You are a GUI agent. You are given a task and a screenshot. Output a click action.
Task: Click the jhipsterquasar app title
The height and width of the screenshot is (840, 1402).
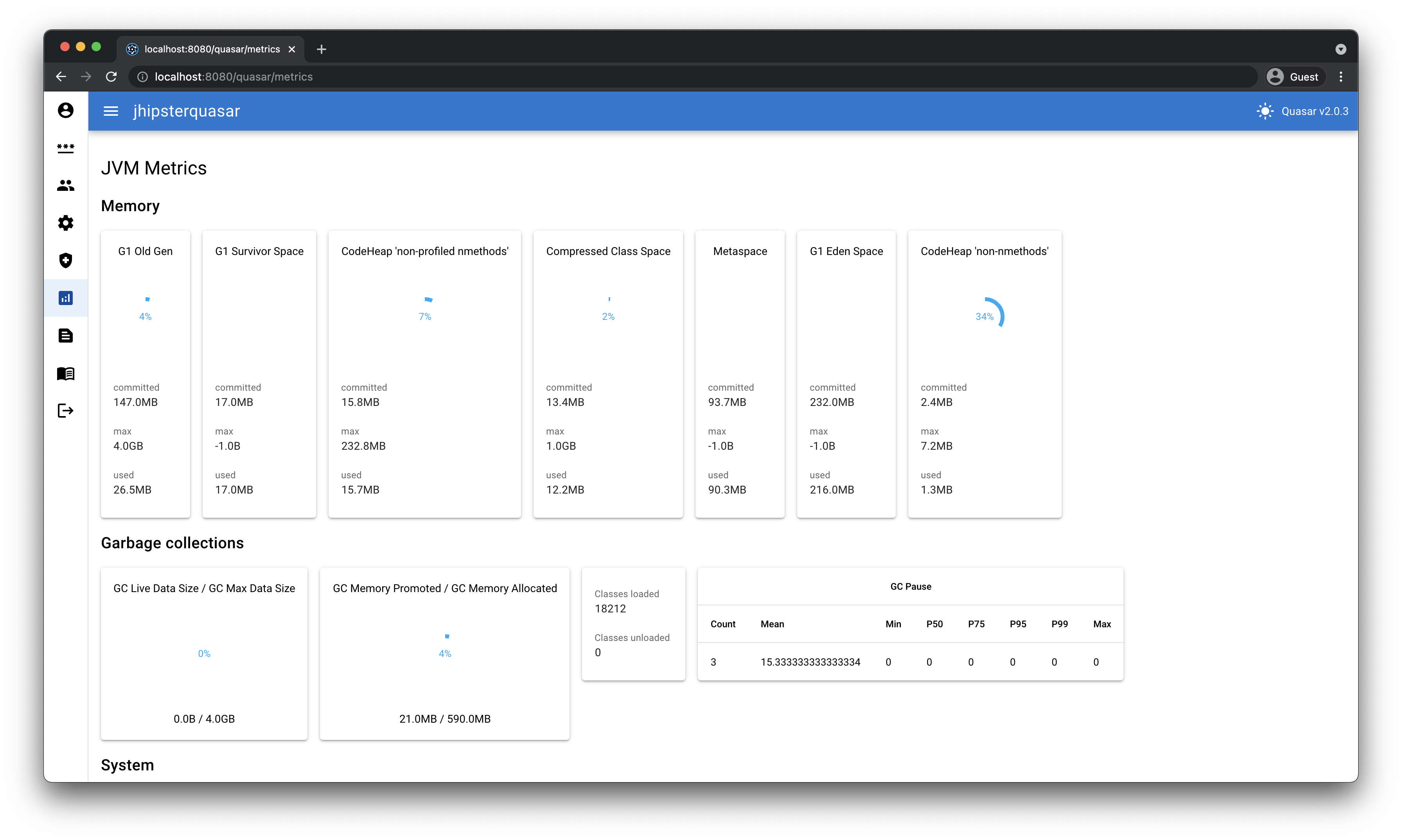pyautogui.click(x=186, y=111)
